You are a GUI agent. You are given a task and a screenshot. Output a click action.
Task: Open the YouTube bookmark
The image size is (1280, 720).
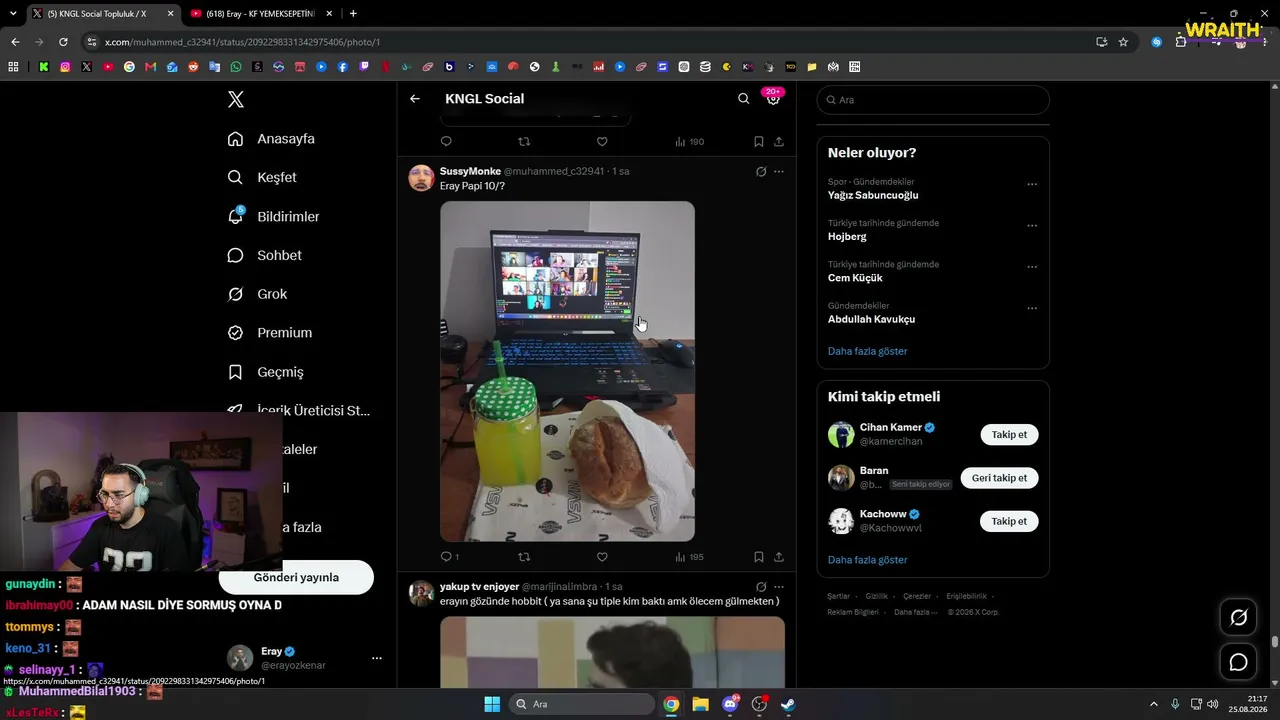pos(108,67)
